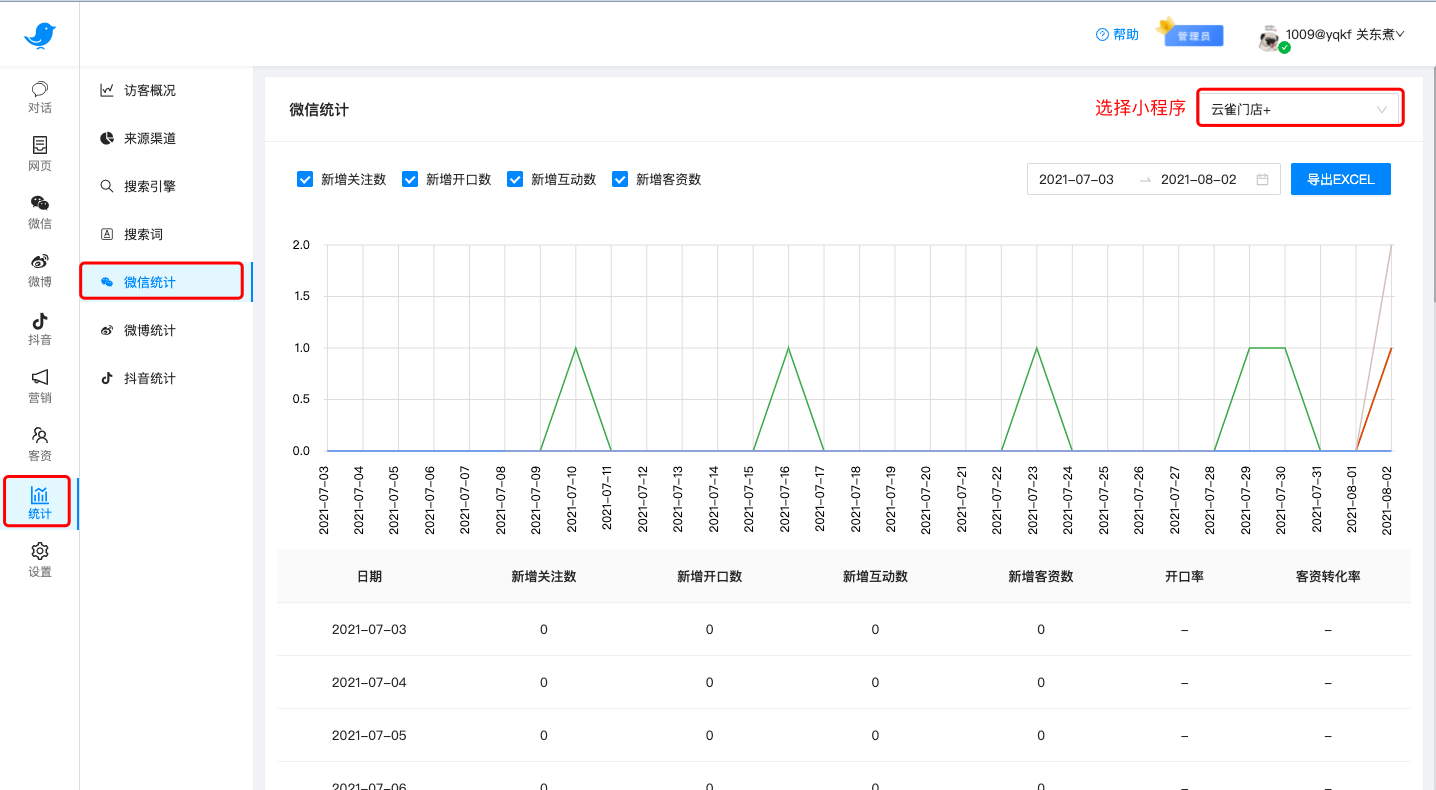Viewport: 1436px width, 790px height.
Task: Click the 导出EXCEL button
Action: (x=1340, y=180)
